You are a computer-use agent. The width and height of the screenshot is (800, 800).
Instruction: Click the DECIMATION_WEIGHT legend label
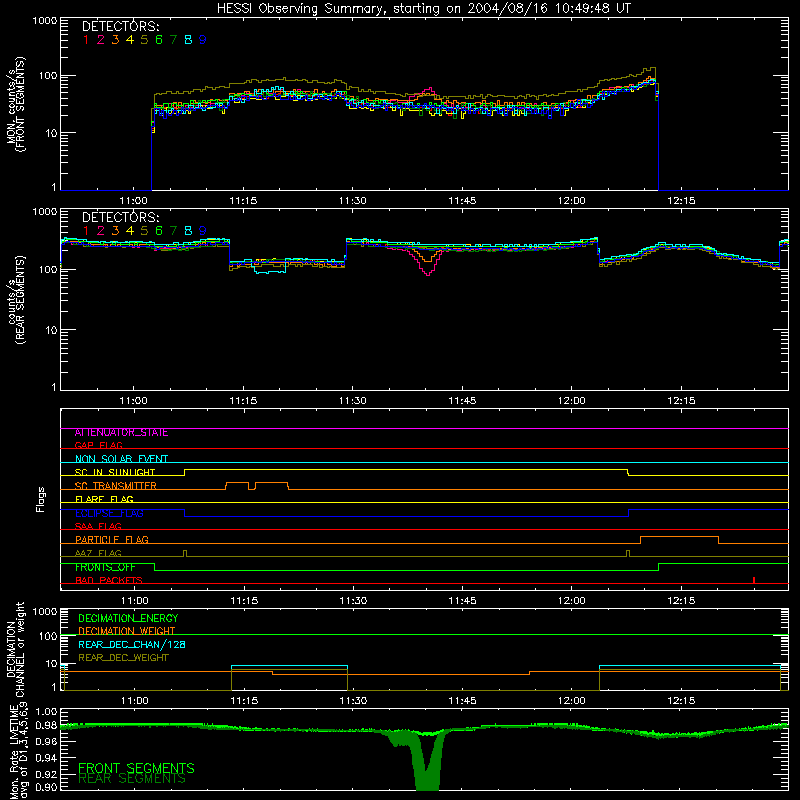click(x=127, y=631)
